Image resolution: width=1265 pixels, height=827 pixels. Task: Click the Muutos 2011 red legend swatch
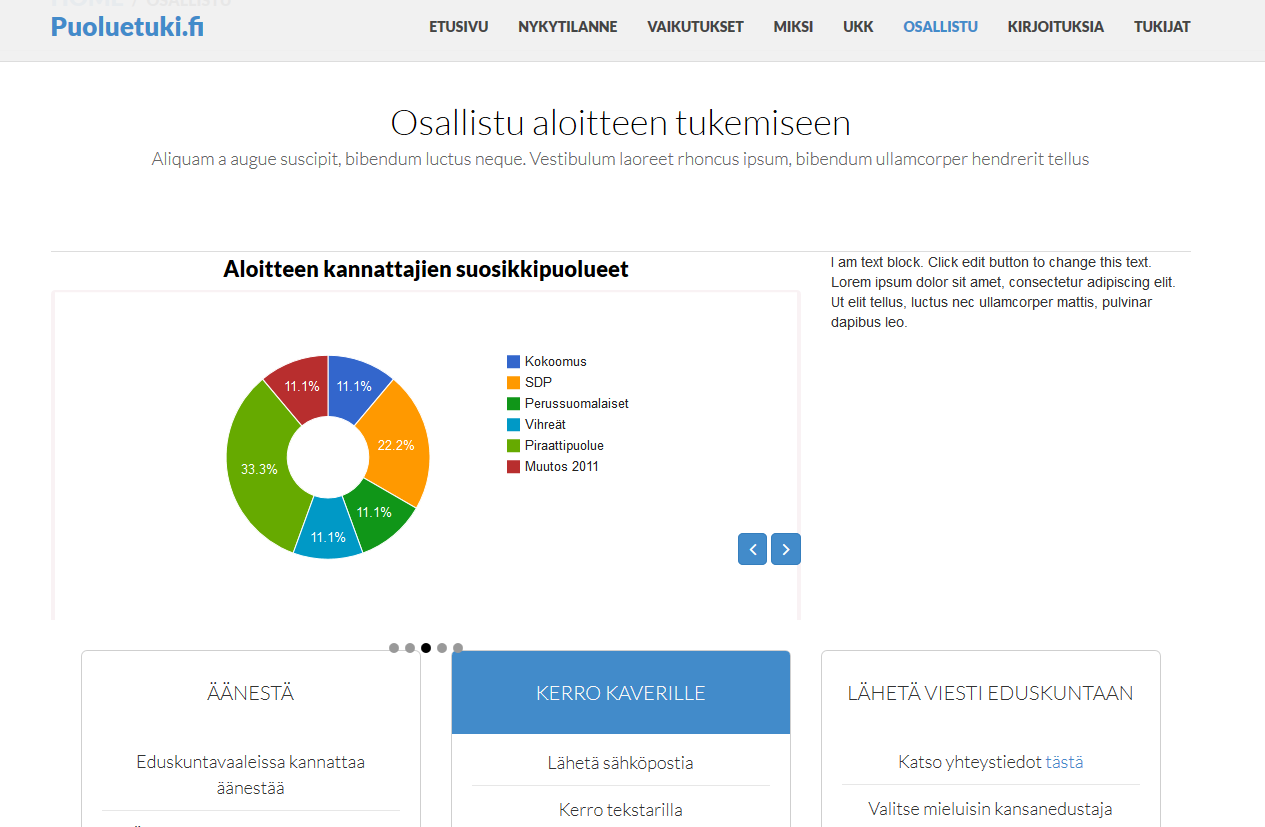click(x=514, y=467)
